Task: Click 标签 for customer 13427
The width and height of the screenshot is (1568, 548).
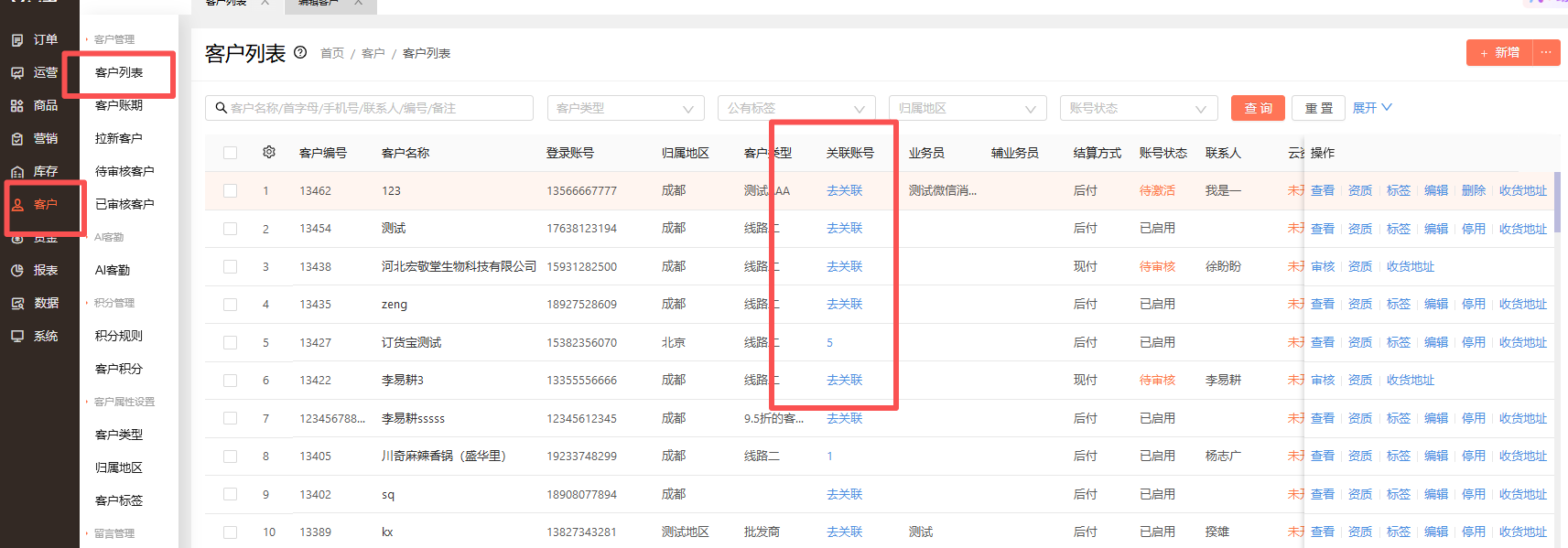Action: click(1399, 342)
